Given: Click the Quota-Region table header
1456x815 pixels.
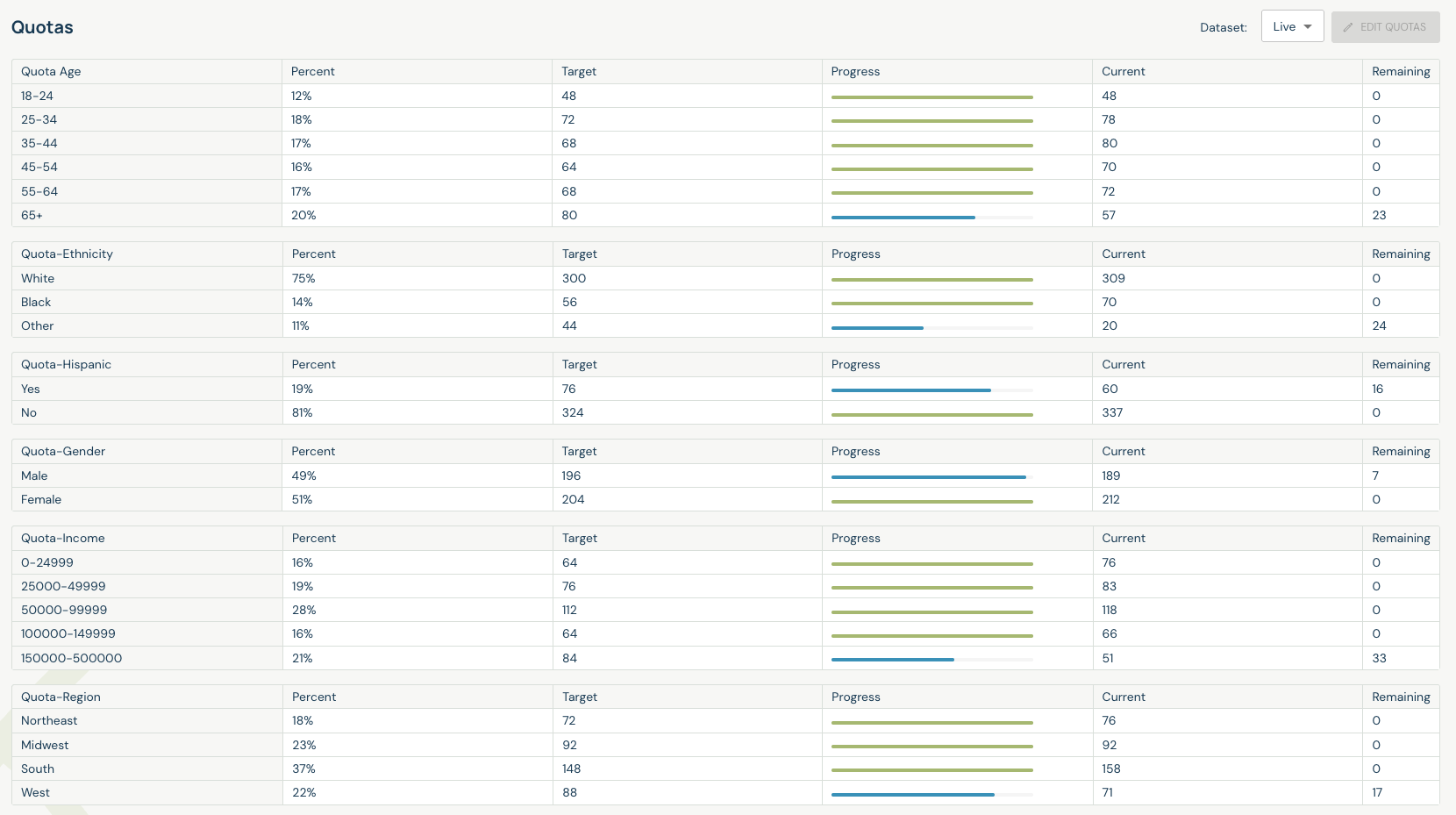Looking at the screenshot, I should click(x=61, y=697).
